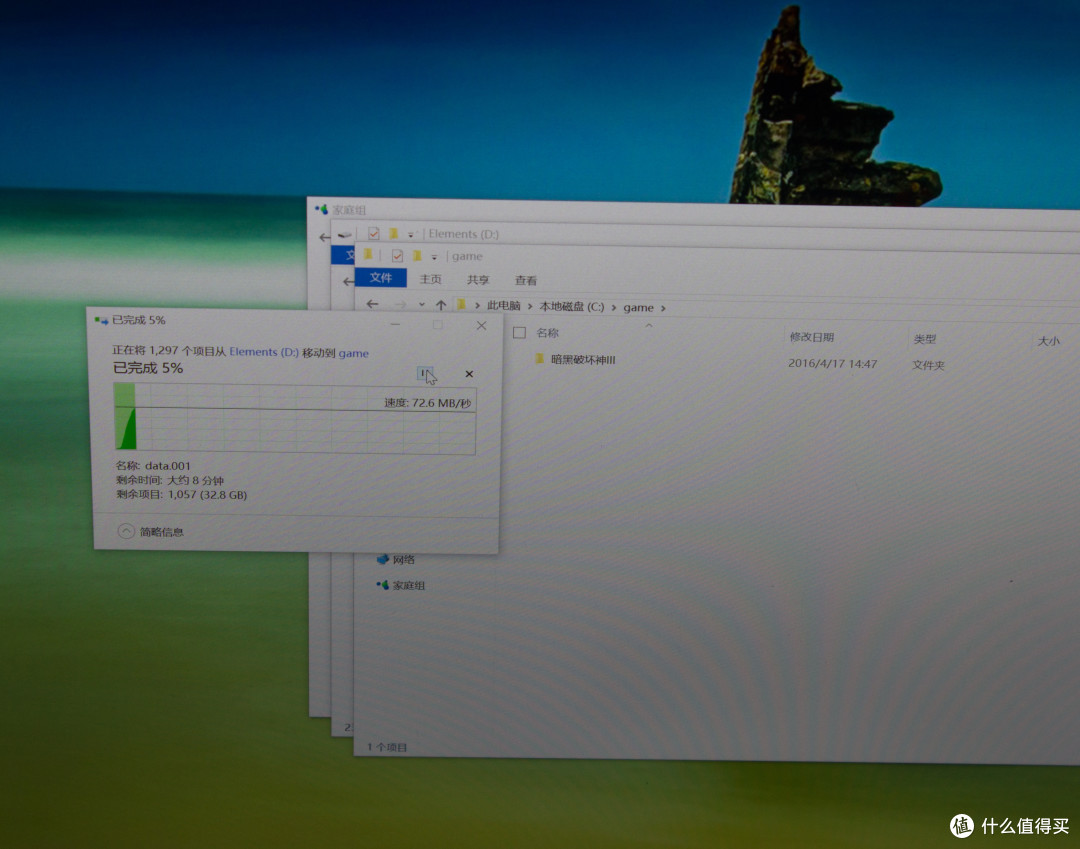Open game destination link in dialog

click(x=353, y=353)
